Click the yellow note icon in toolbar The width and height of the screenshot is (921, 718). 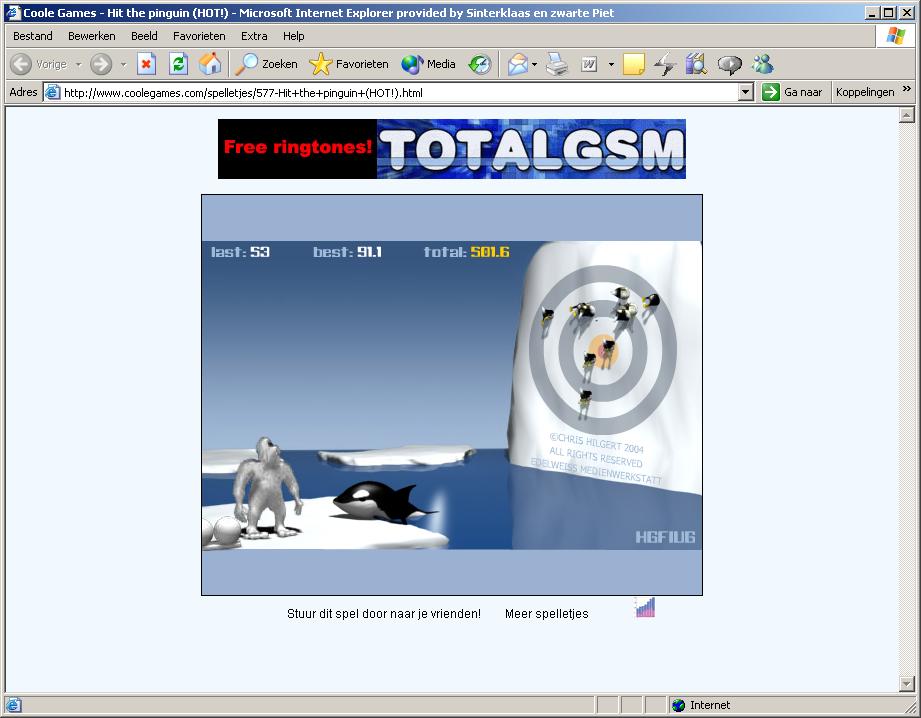tap(633, 64)
